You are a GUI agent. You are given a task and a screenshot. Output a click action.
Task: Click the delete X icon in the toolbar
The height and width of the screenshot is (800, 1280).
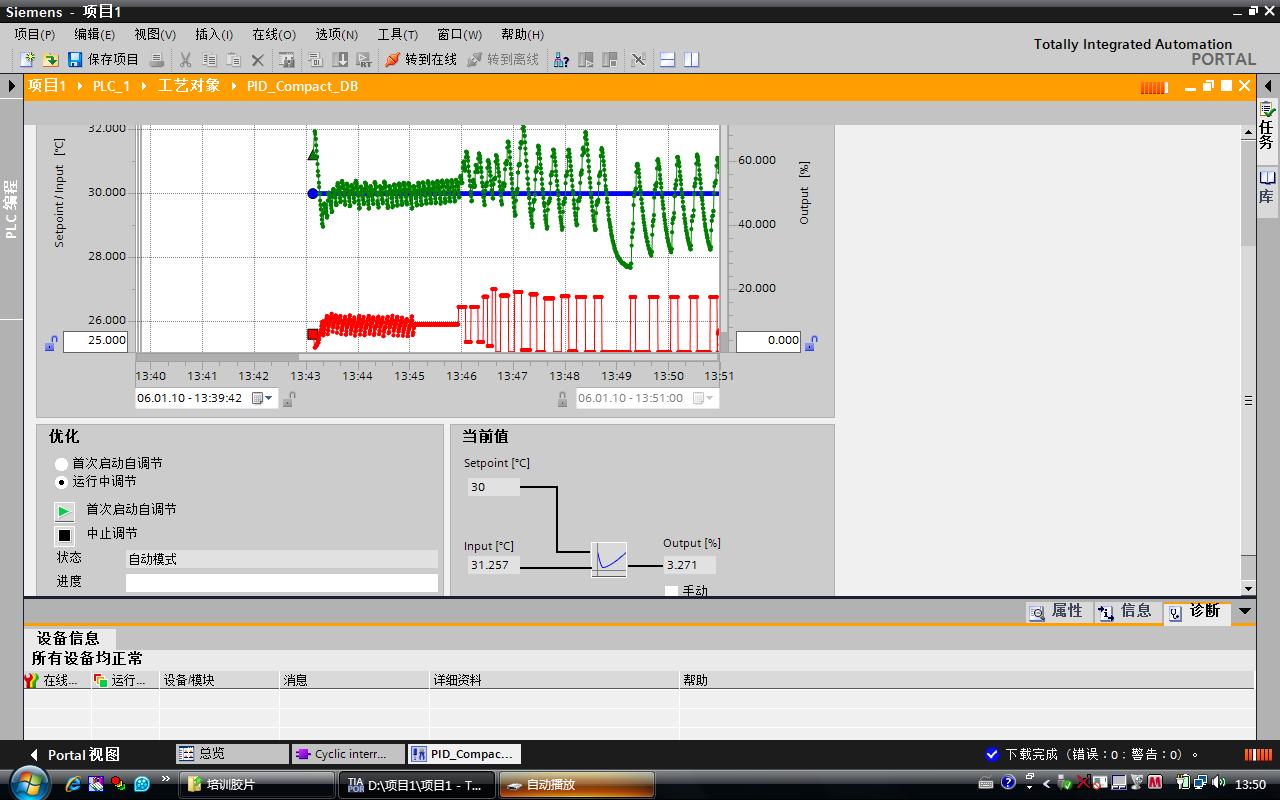pyautogui.click(x=258, y=60)
